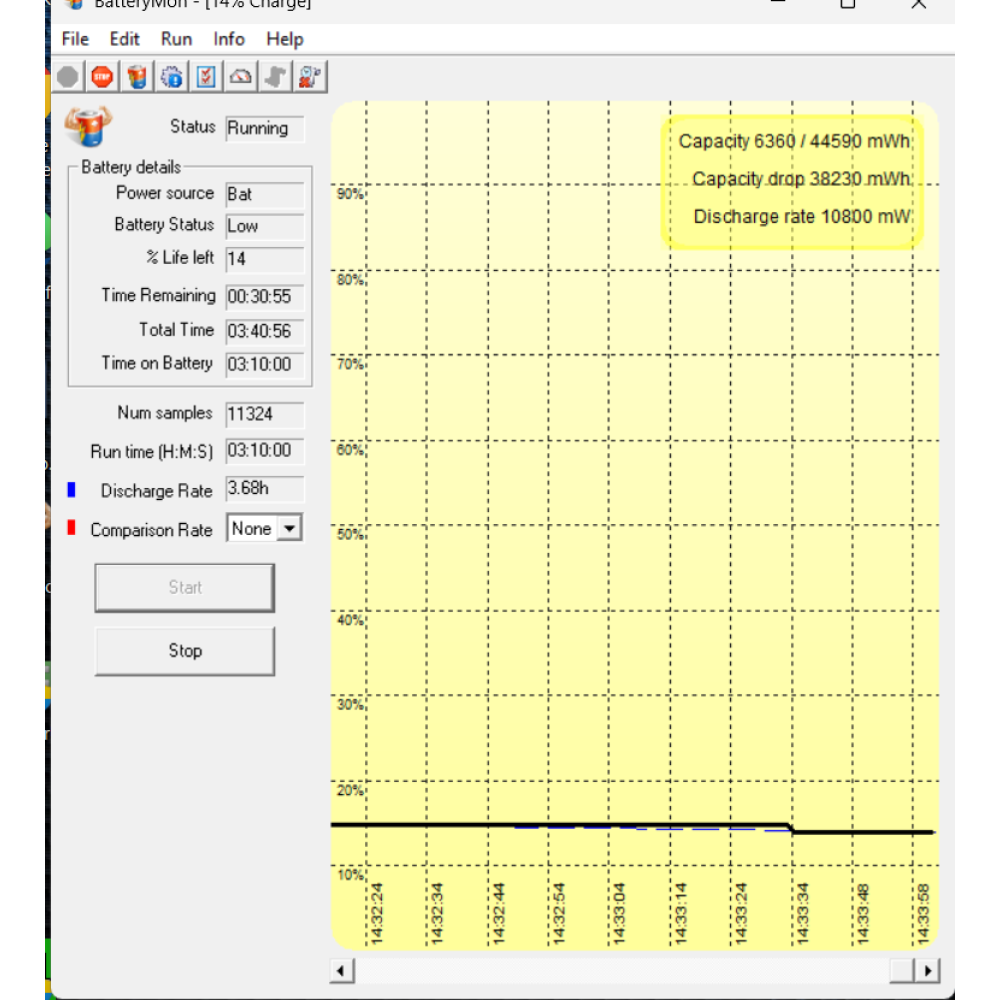Open battery information via battery can toolbar icon

coord(137,77)
